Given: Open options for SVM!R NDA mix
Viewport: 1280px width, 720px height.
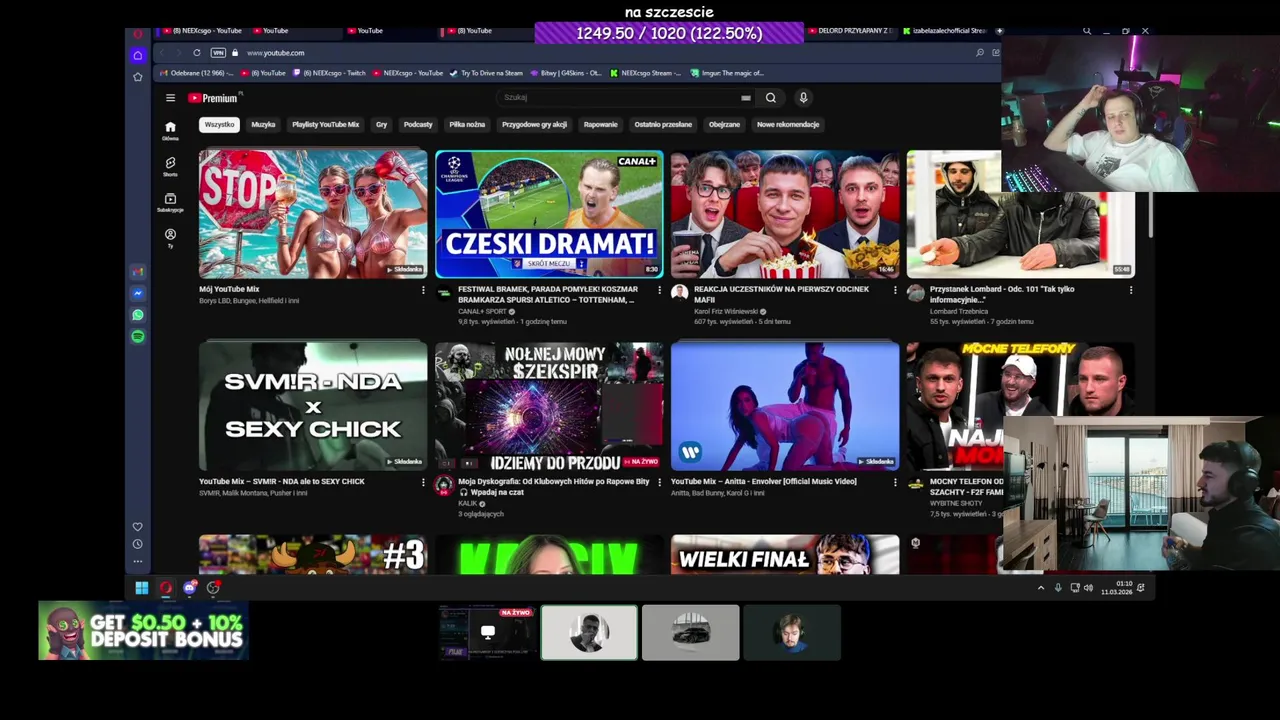Looking at the screenshot, I should [x=423, y=482].
